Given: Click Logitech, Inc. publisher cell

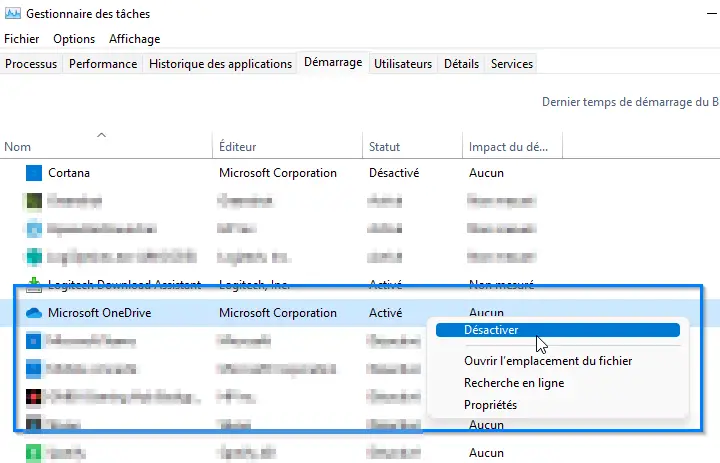Looking at the screenshot, I should 254,285.
